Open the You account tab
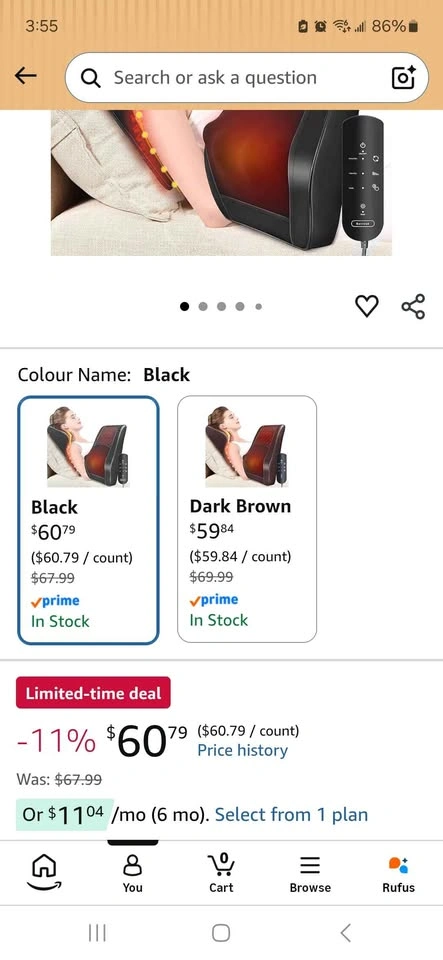Screen dimensions: 443x960 pyautogui.click(x=133, y=873)
